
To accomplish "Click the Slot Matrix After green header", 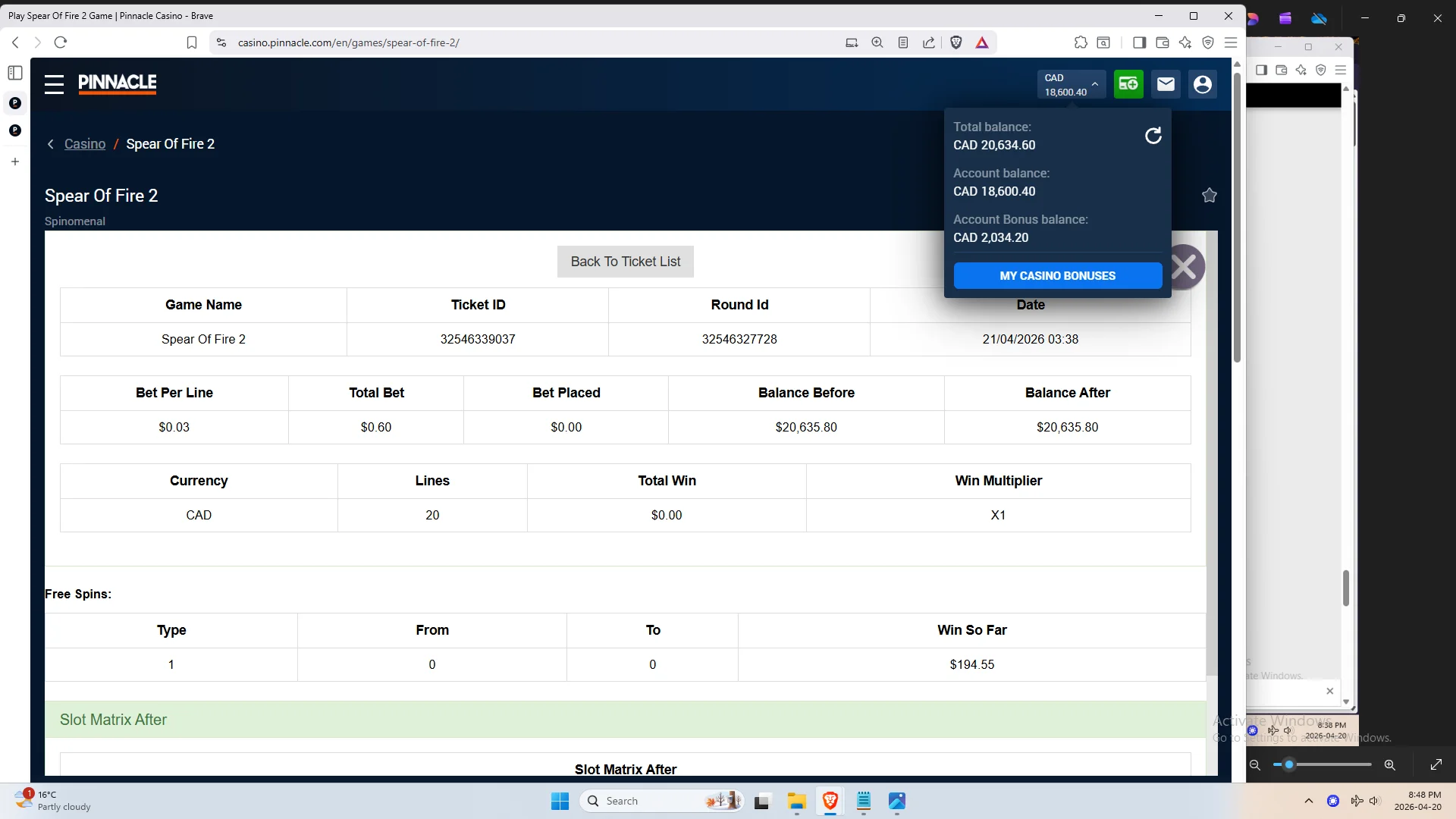I will [625, 720].
